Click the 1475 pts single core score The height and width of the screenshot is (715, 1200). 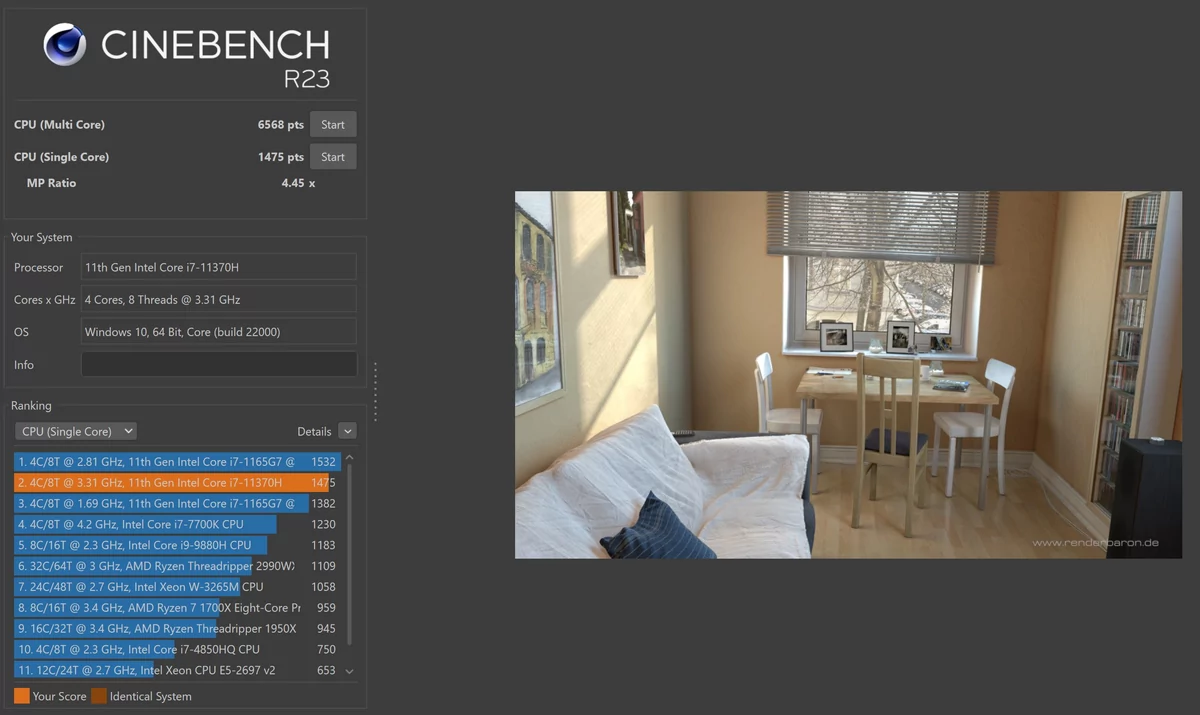pos(281,157)
